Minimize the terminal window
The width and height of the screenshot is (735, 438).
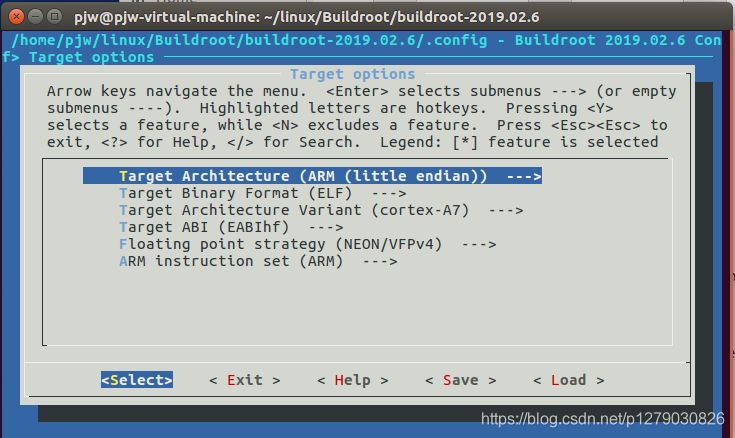[36, 17]
